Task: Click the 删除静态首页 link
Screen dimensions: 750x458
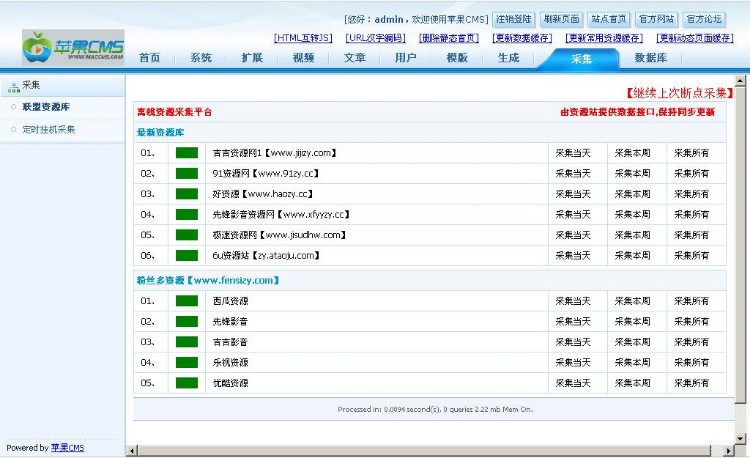Action: pyautogui.click(x=449, y=38)
